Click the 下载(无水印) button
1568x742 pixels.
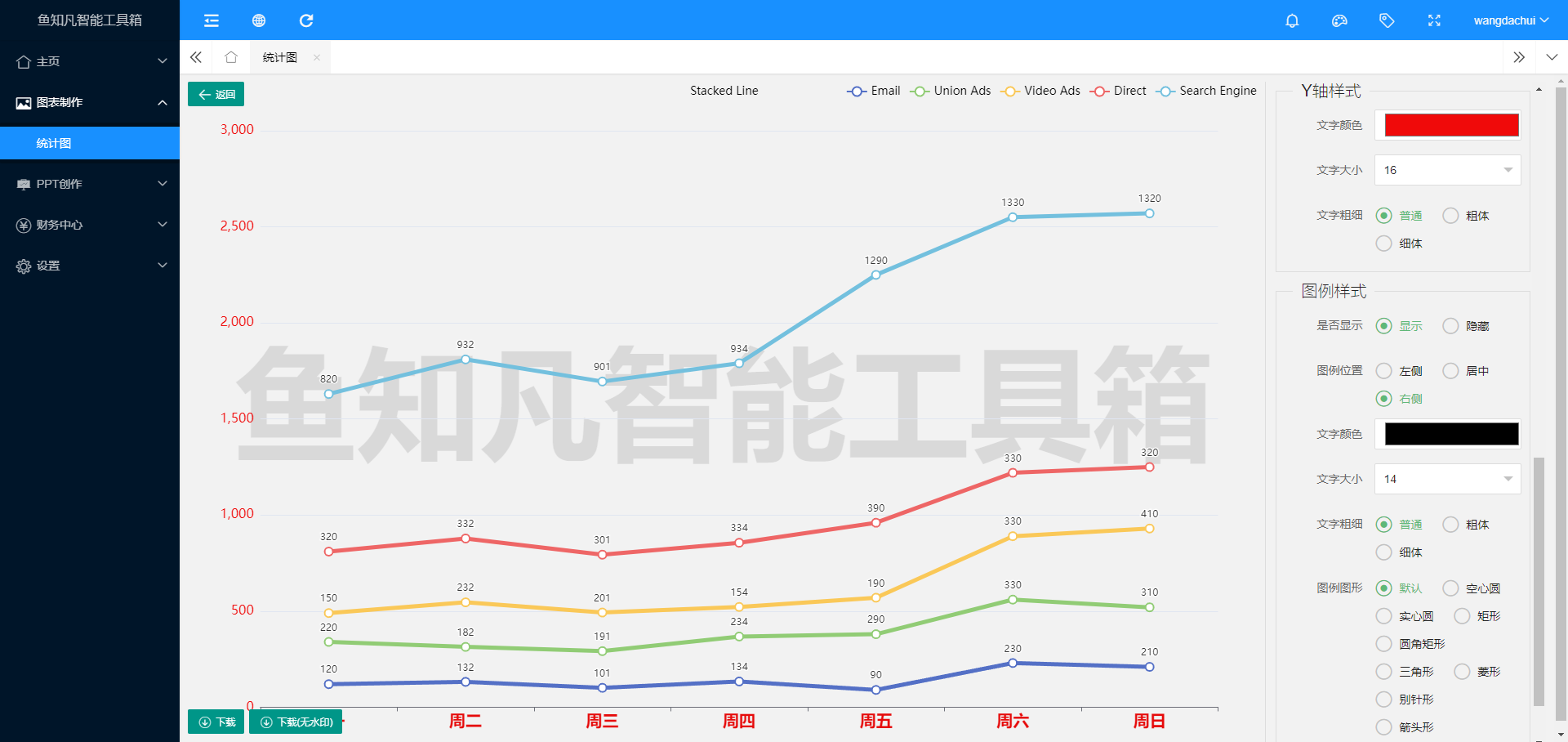pos(296,722)
